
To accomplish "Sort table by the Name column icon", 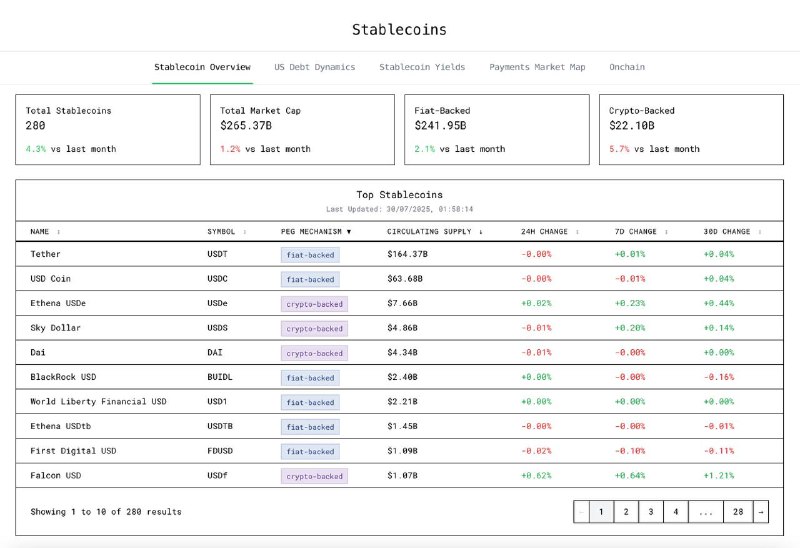I will pyautogui.click(x=58, y=231).
